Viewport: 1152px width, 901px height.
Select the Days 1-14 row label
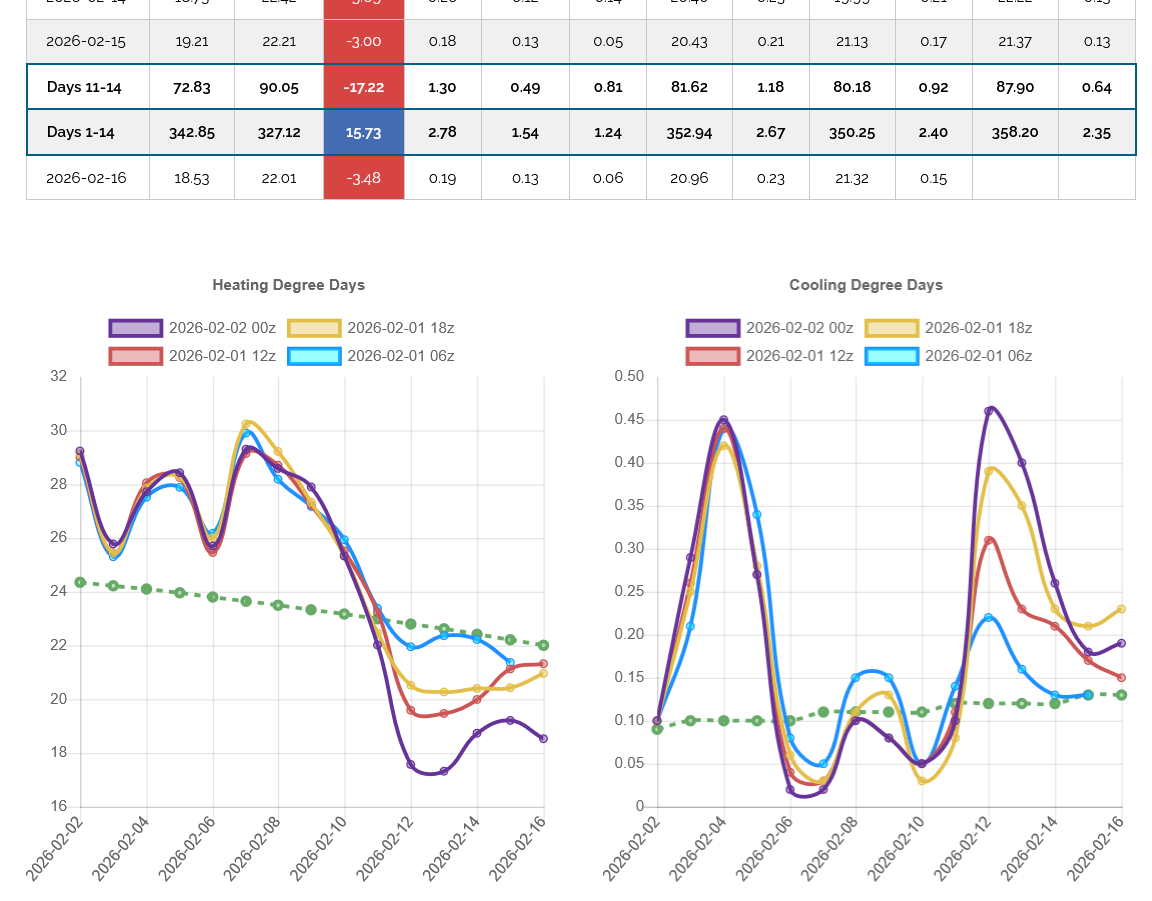pyautogui.click(x=80, y=132)
